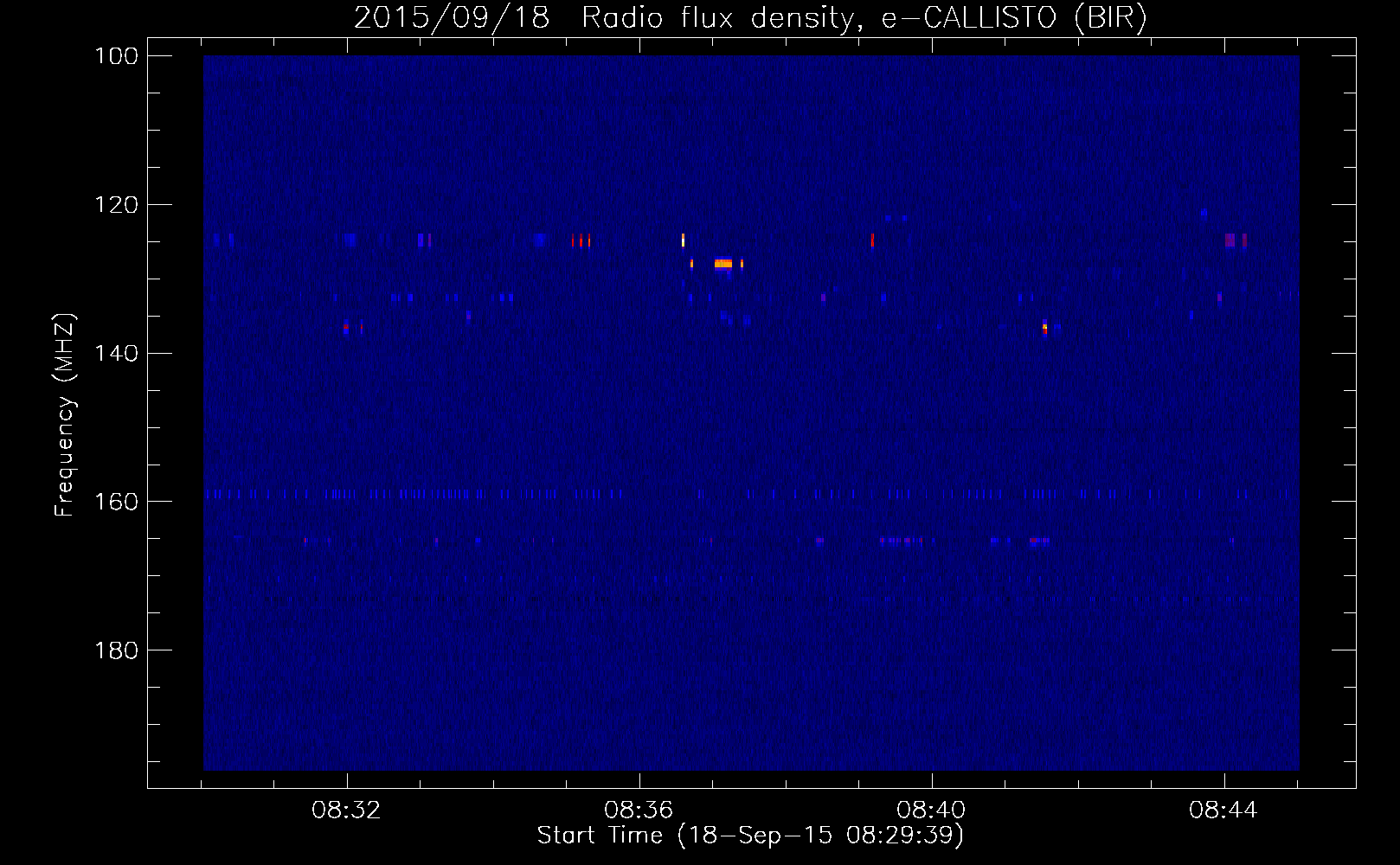The width and height of the screenshot is (1400, 865).
Task: Click the bright yellow burst near 128 MHz
Action: coord(723,264)
